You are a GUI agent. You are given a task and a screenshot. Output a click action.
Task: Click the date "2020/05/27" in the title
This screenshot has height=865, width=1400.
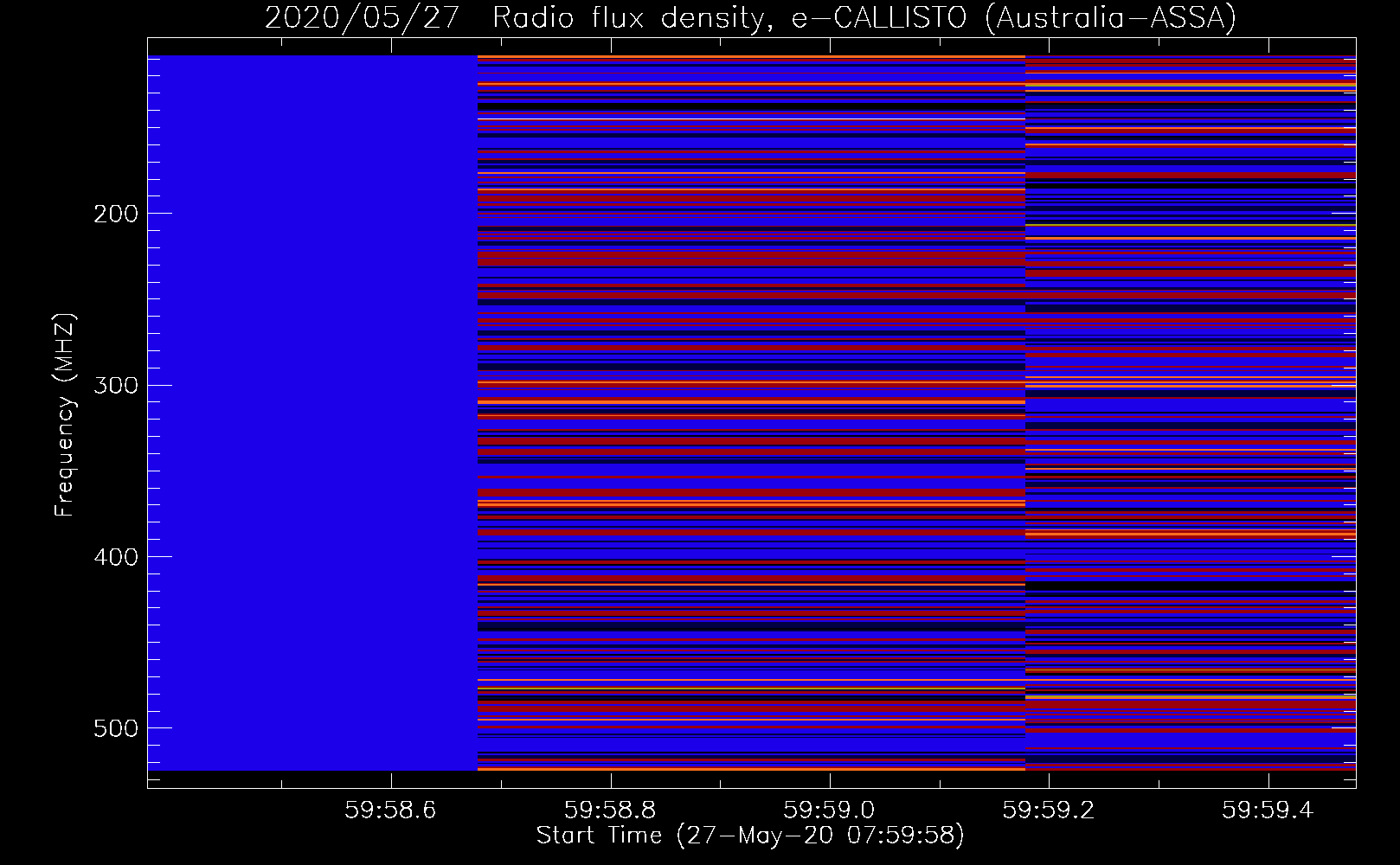coord(363,17)
